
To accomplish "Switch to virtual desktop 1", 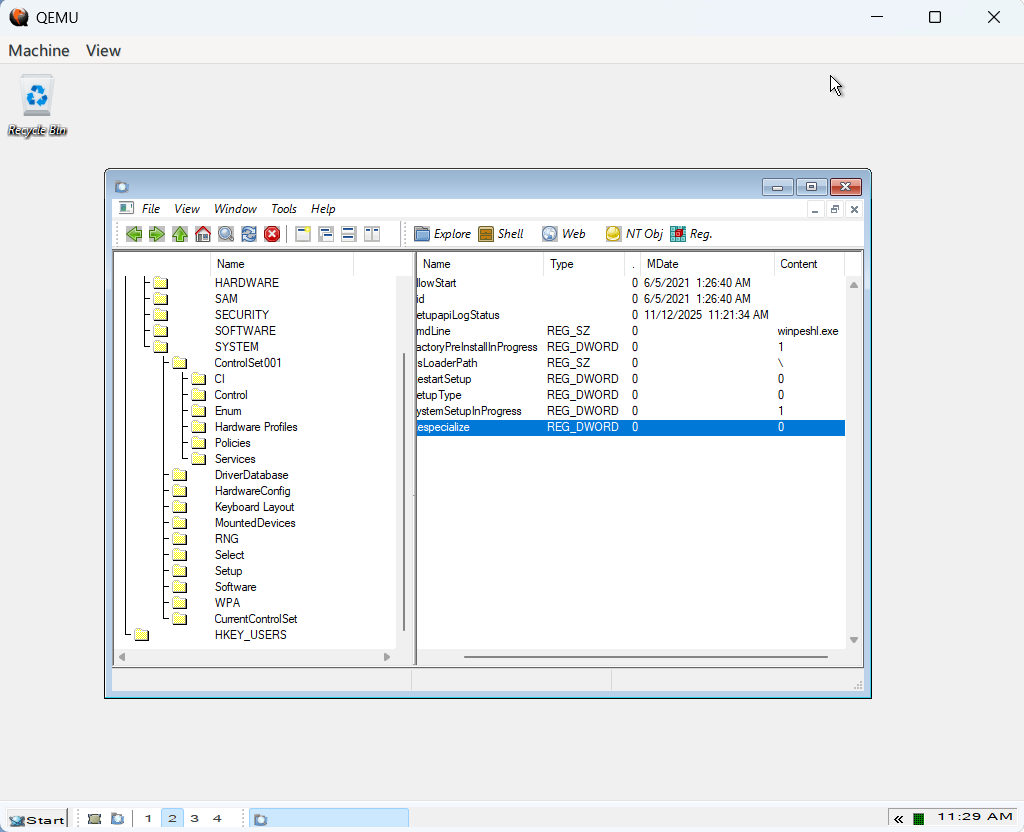I will 148,818.
